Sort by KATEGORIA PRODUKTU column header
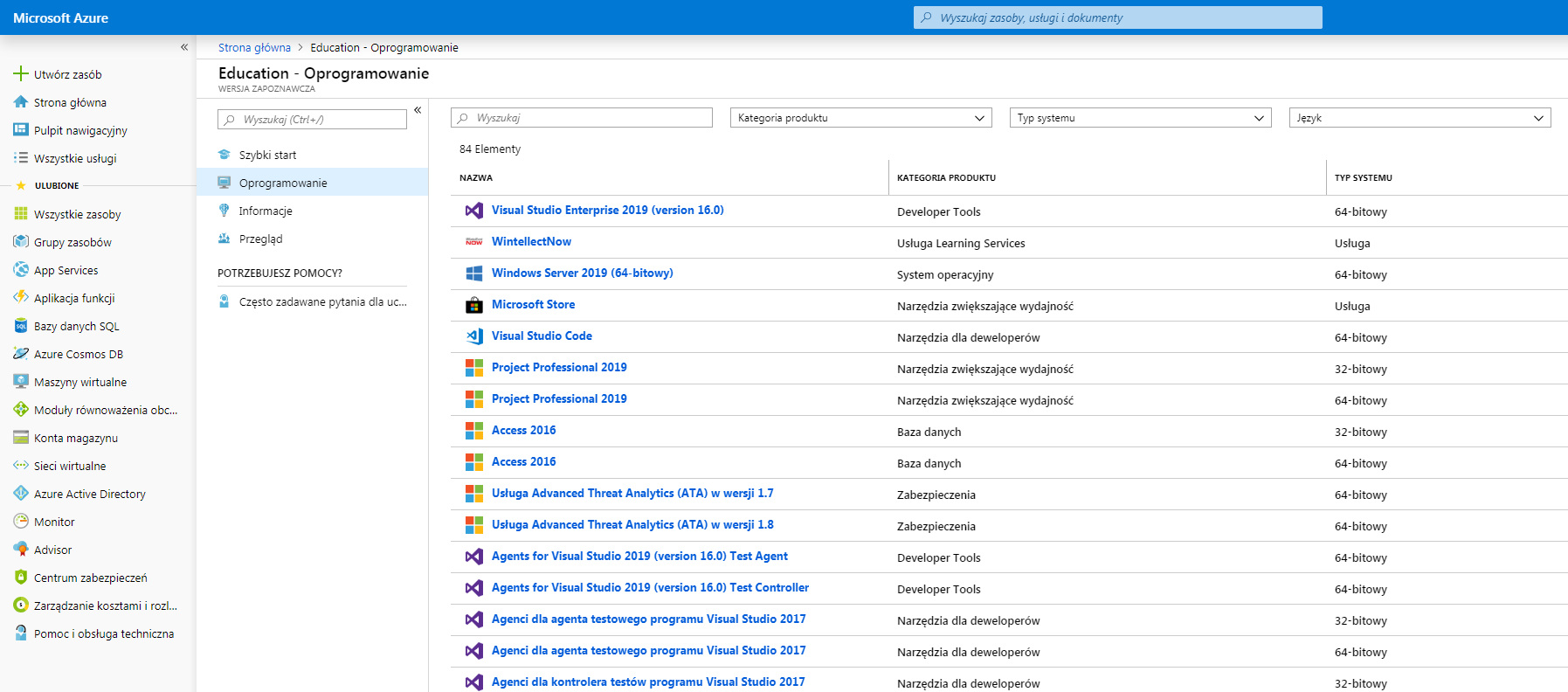Viewport: 1568px width, 692px height. coord(946,177)
